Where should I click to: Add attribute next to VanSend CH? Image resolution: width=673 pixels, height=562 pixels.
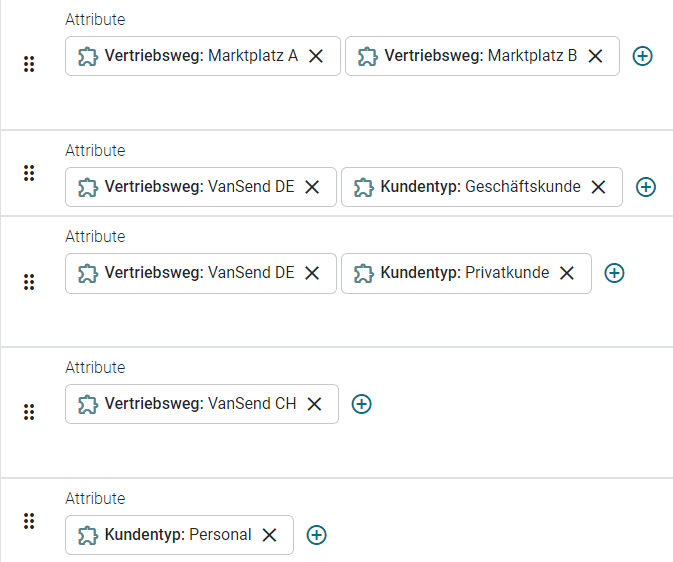click(x=362, y=404)
